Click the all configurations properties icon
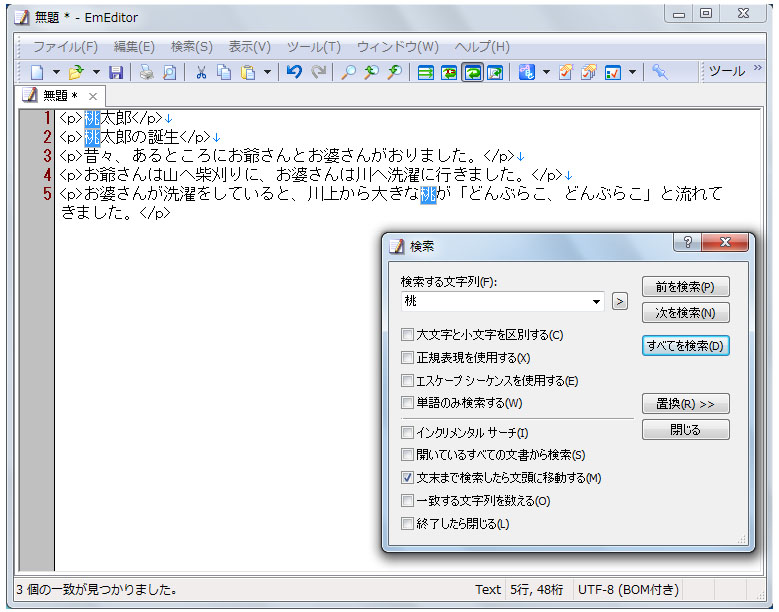 coord(589,73)
